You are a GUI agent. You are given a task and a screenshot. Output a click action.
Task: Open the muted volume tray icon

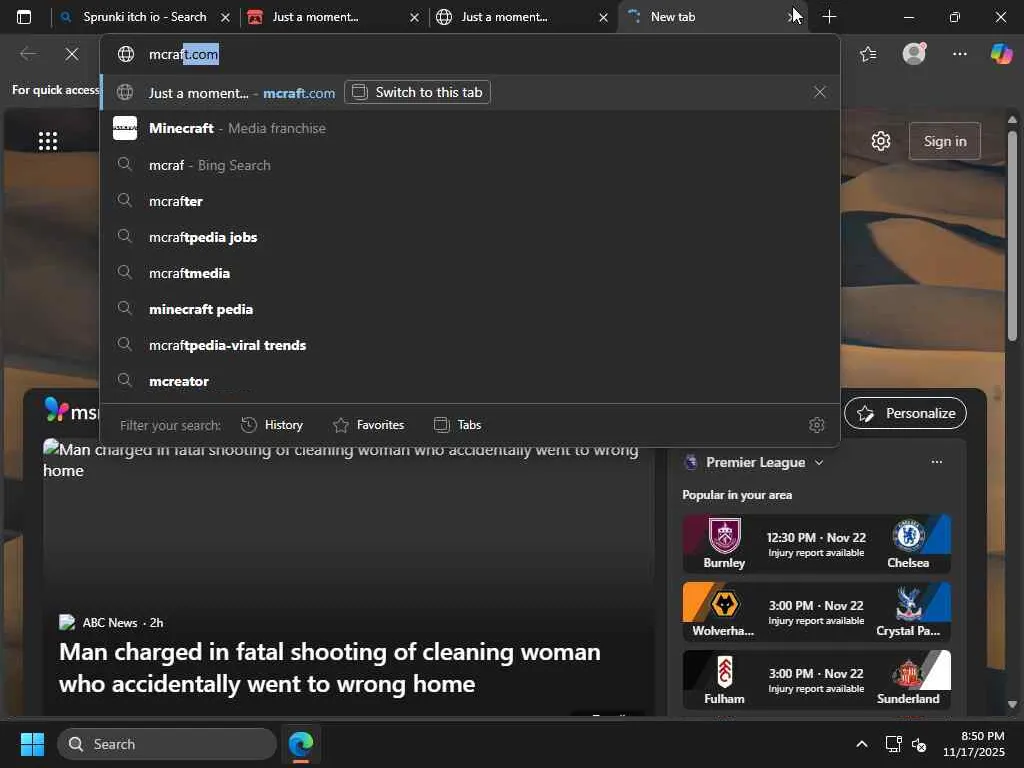919,744
